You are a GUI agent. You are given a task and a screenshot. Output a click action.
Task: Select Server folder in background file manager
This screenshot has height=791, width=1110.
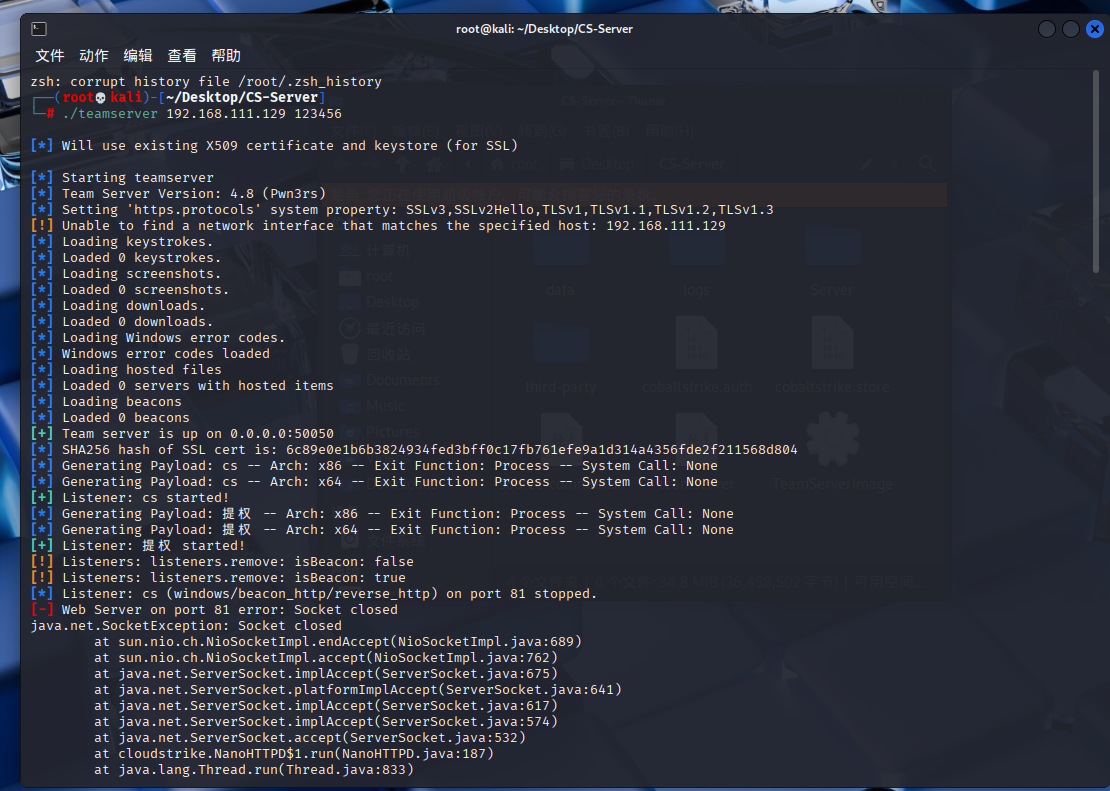[832, 262]
